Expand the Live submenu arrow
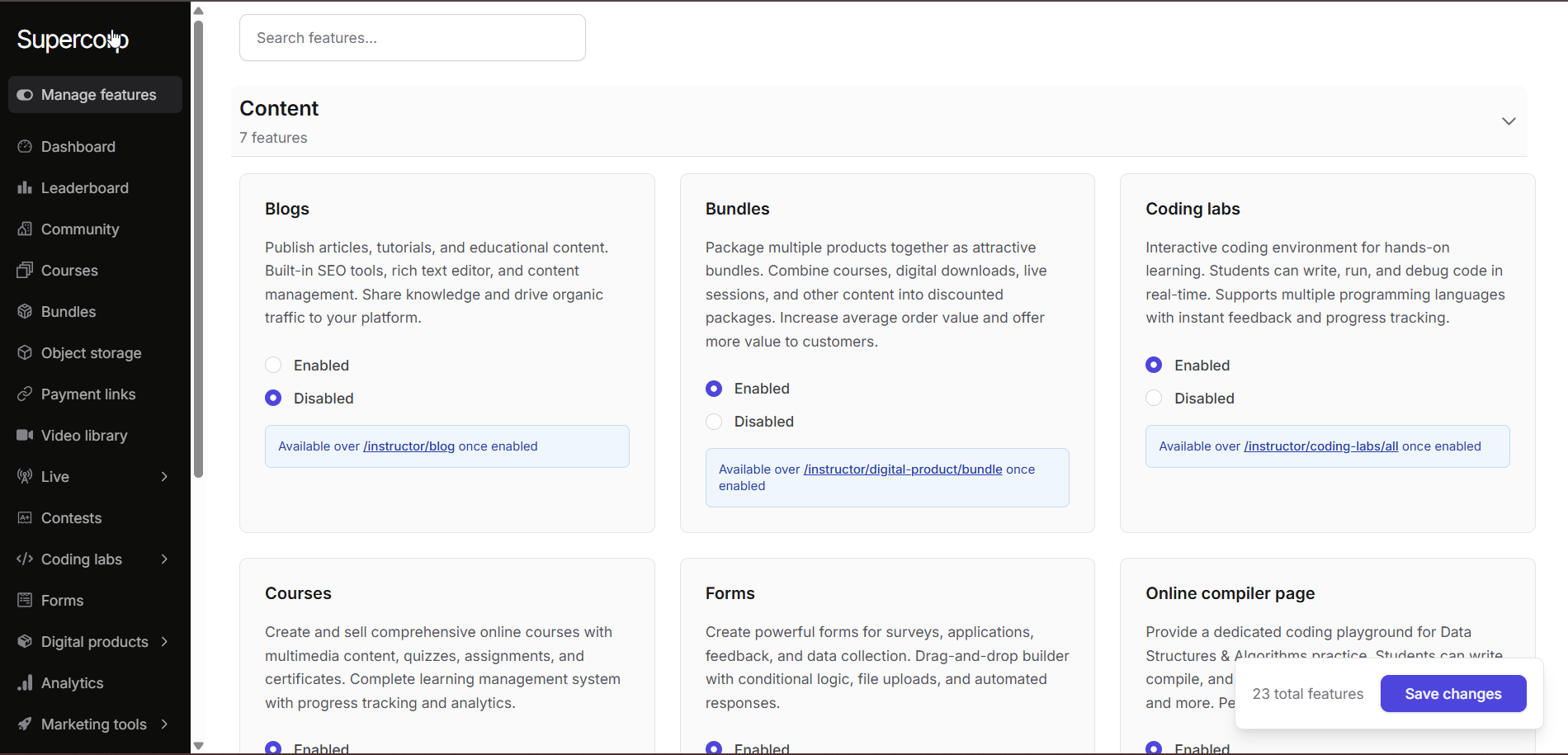The width and height of the screenshot is (1568, 755). click(x=164, y=477)
